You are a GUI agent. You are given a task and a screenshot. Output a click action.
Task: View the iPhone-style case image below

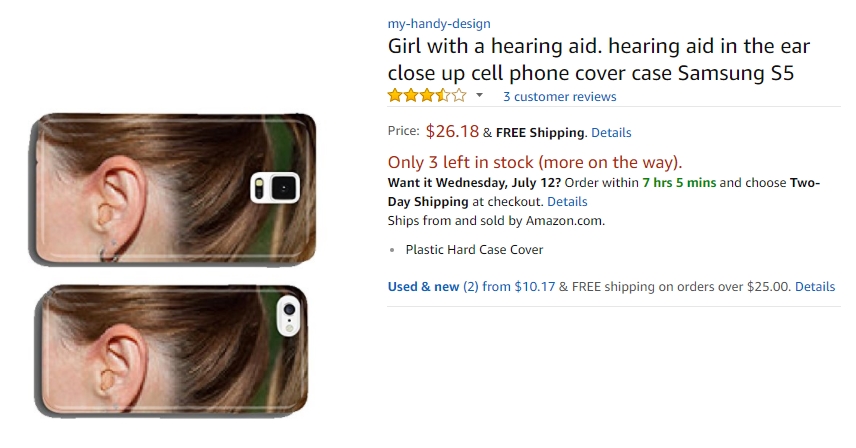(x=171, y=352)
